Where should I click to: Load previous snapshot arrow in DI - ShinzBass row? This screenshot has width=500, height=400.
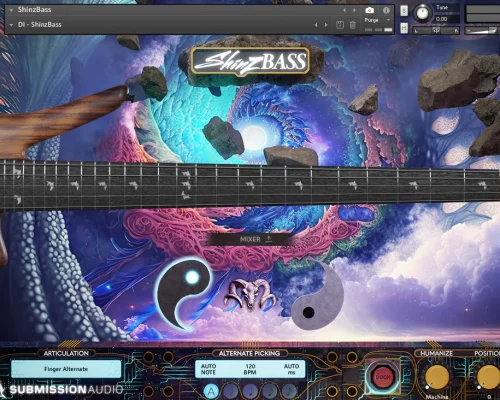[x=316, y=25]
